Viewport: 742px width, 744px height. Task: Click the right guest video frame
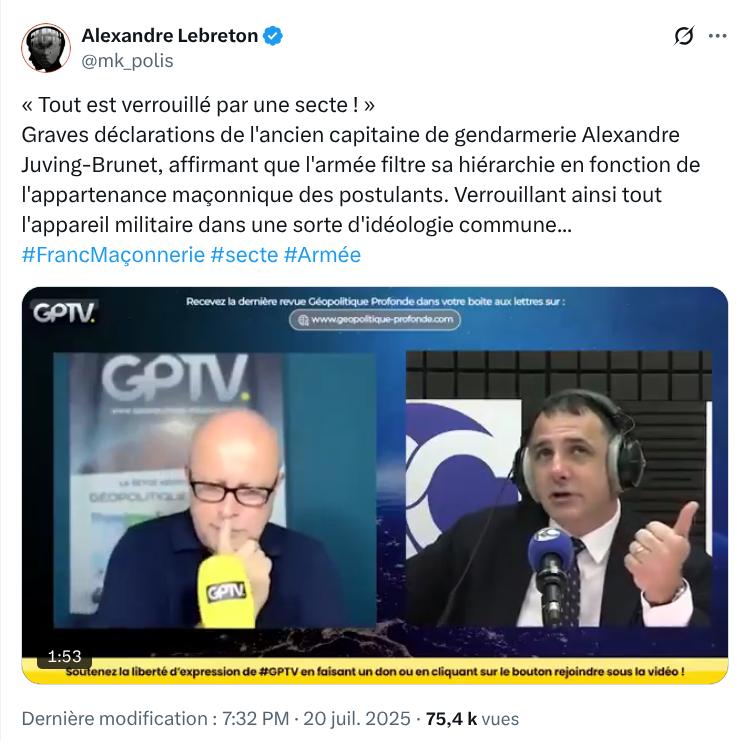tap(559, 489)
